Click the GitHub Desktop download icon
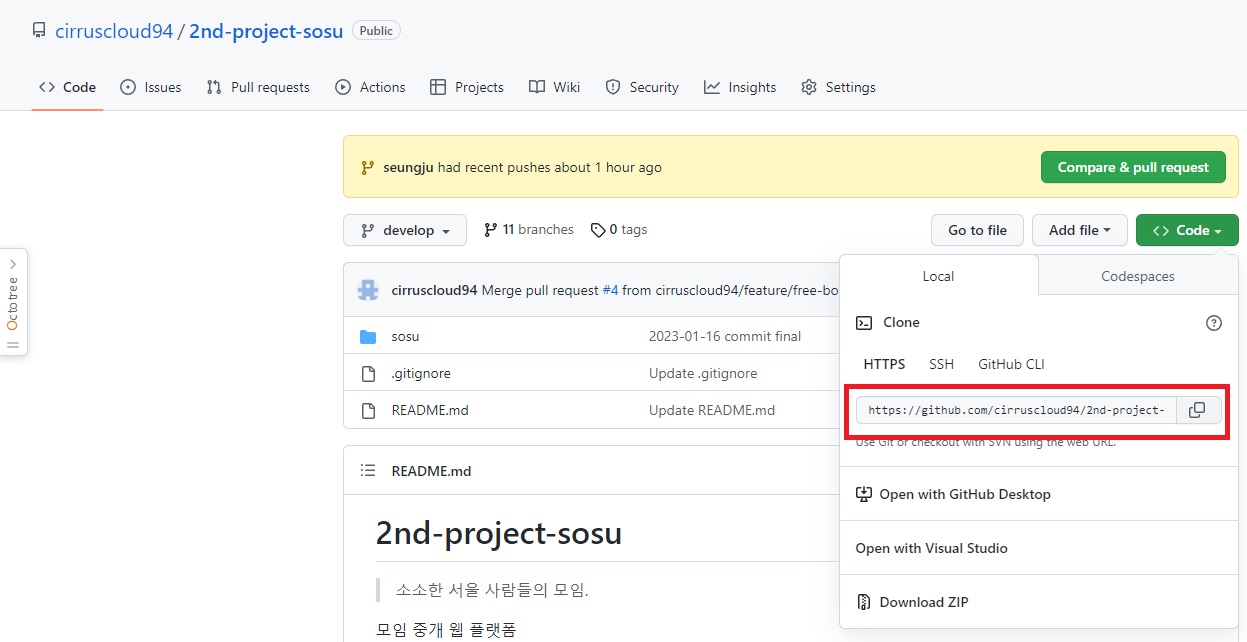This screenshot has width=1247, height=642. 864,494
